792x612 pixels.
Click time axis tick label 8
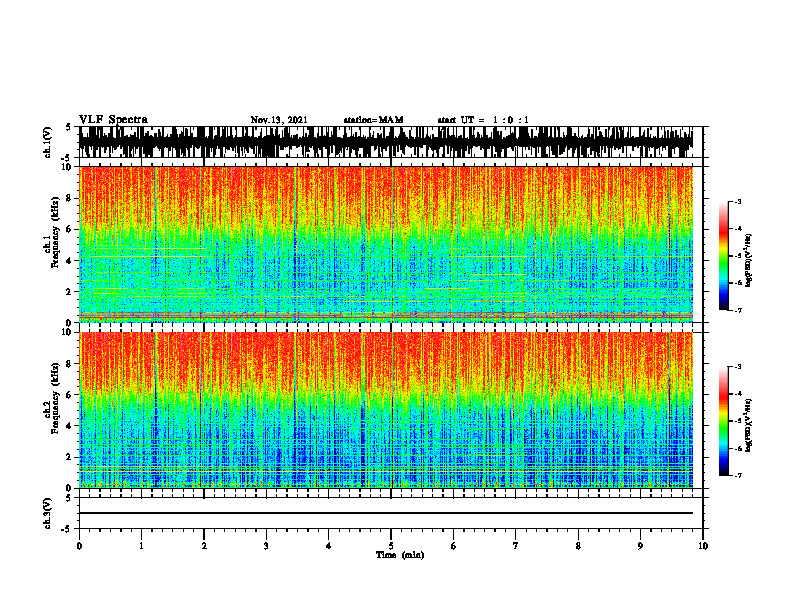point(578,546)
